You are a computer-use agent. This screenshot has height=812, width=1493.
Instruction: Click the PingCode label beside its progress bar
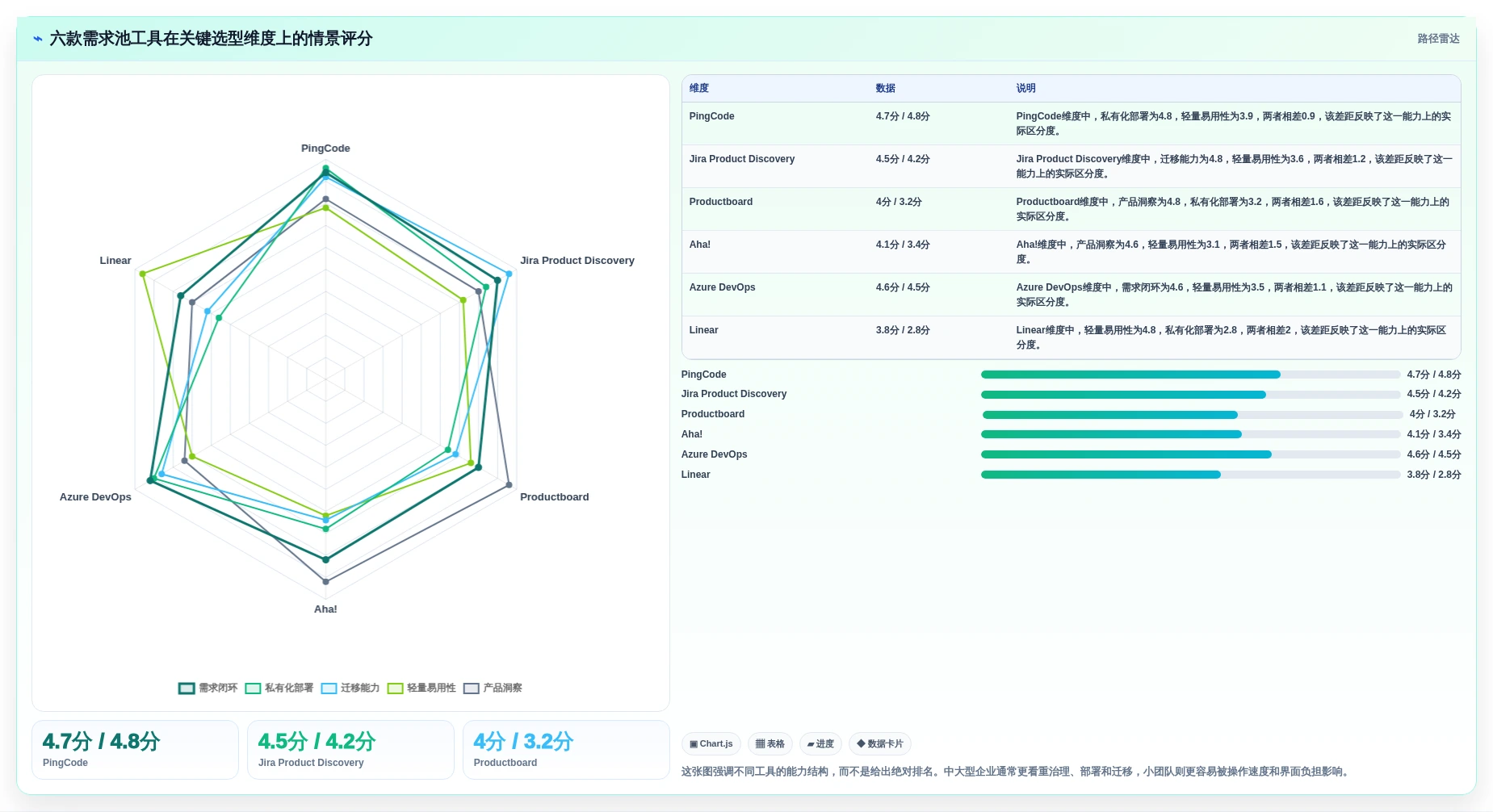tap(704, 375)
